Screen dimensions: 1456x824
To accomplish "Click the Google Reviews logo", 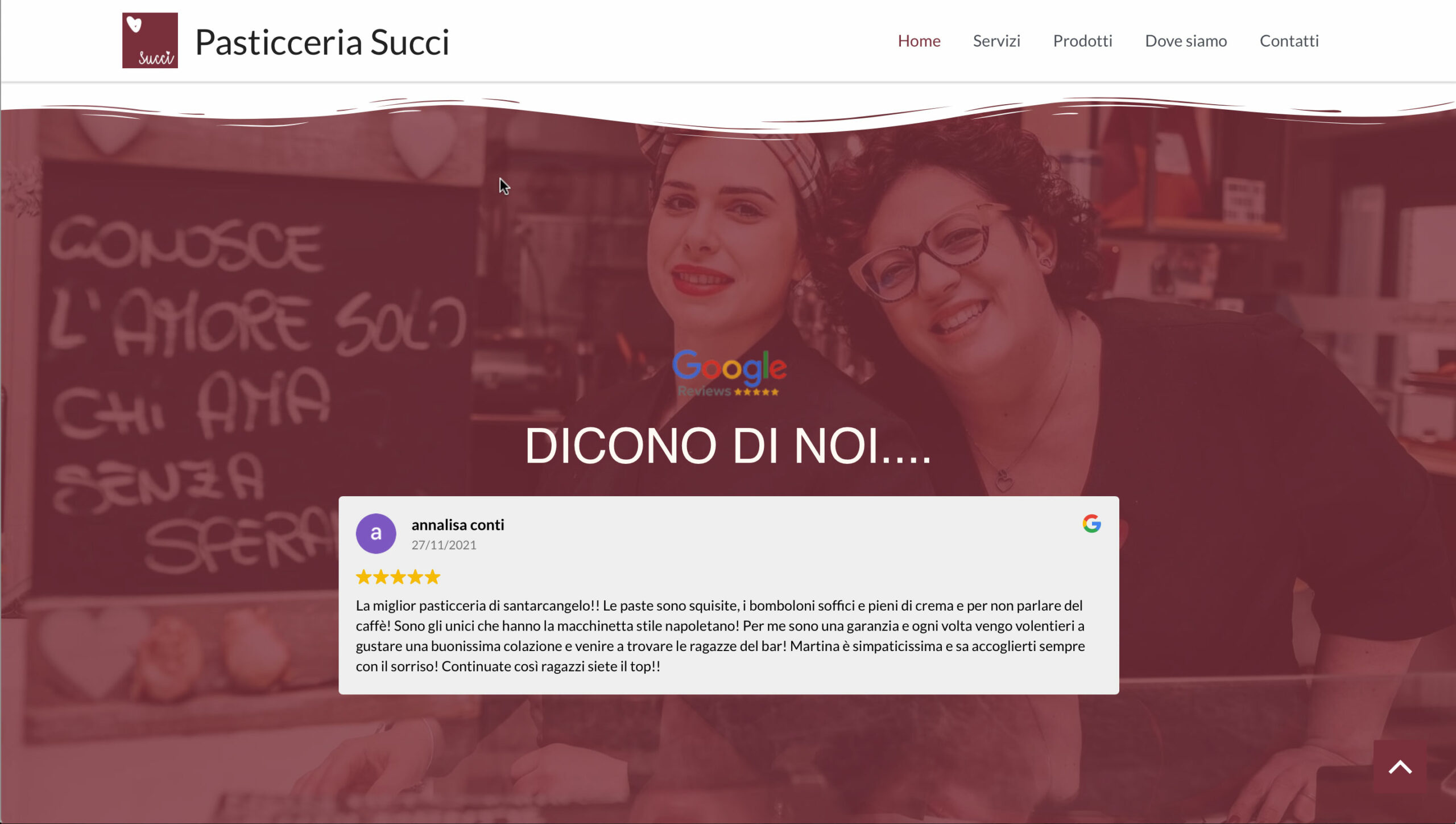I will point(729,373).
